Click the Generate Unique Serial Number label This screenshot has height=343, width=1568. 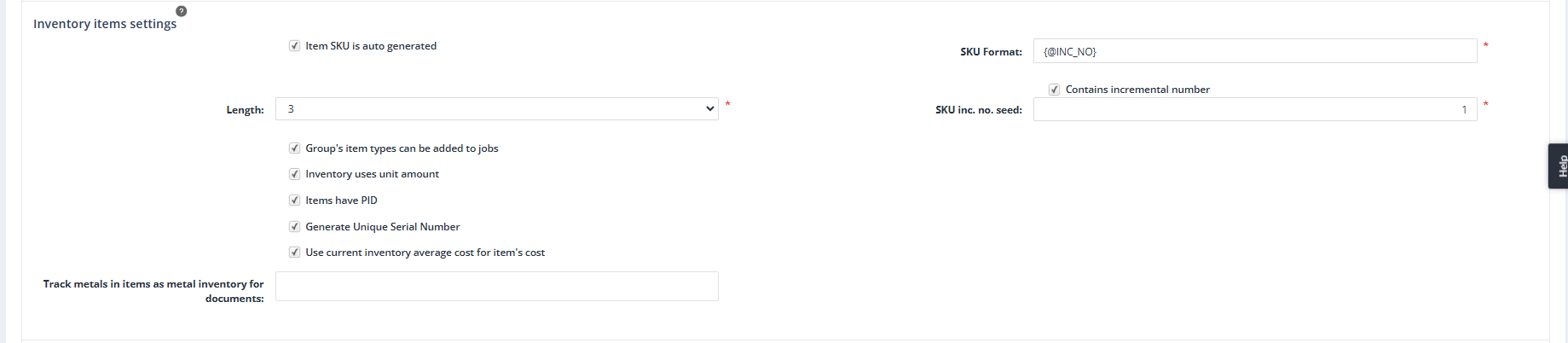tap(383, 227)
